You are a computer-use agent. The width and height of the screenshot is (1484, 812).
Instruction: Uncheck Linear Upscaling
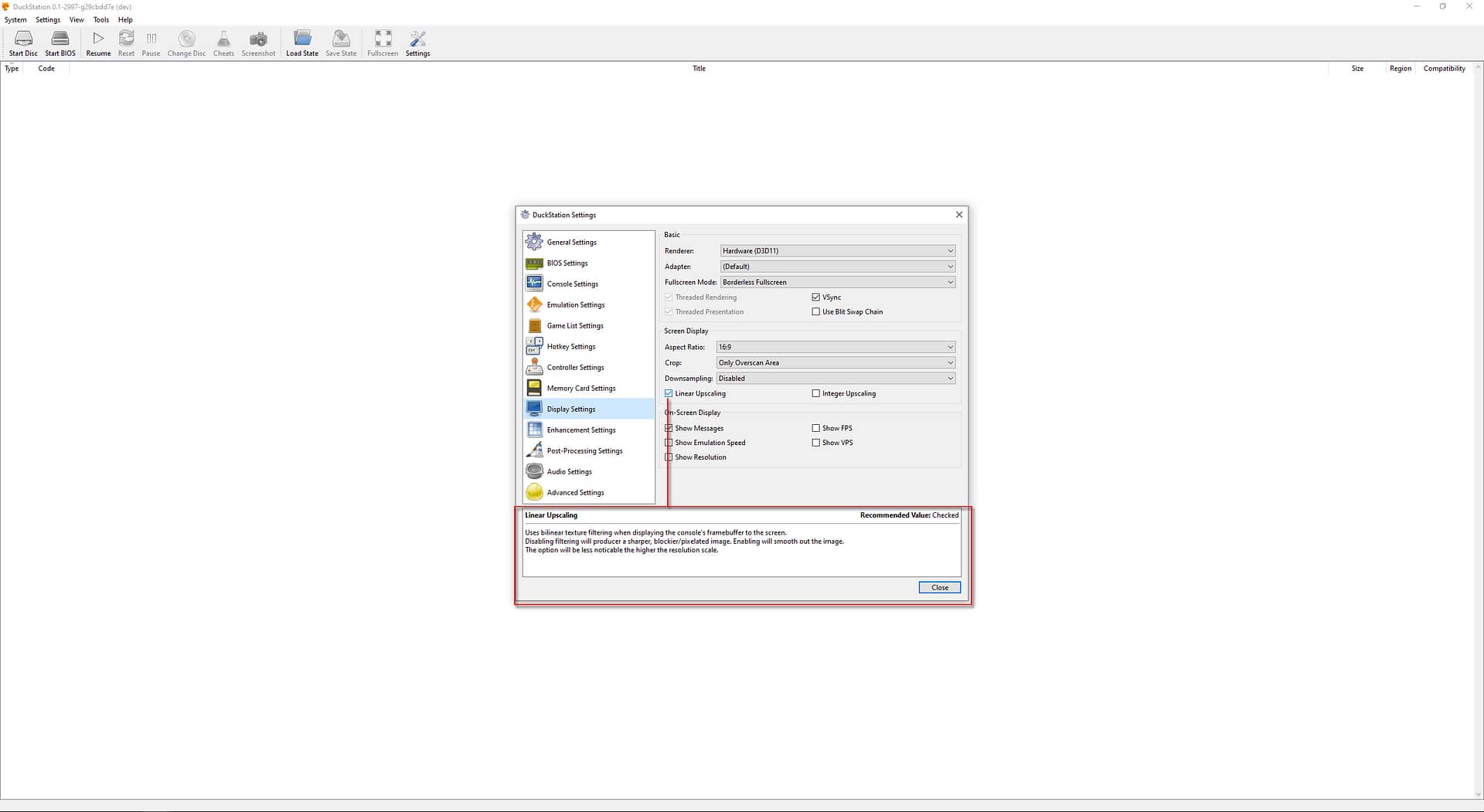click(x=669, y=394)
